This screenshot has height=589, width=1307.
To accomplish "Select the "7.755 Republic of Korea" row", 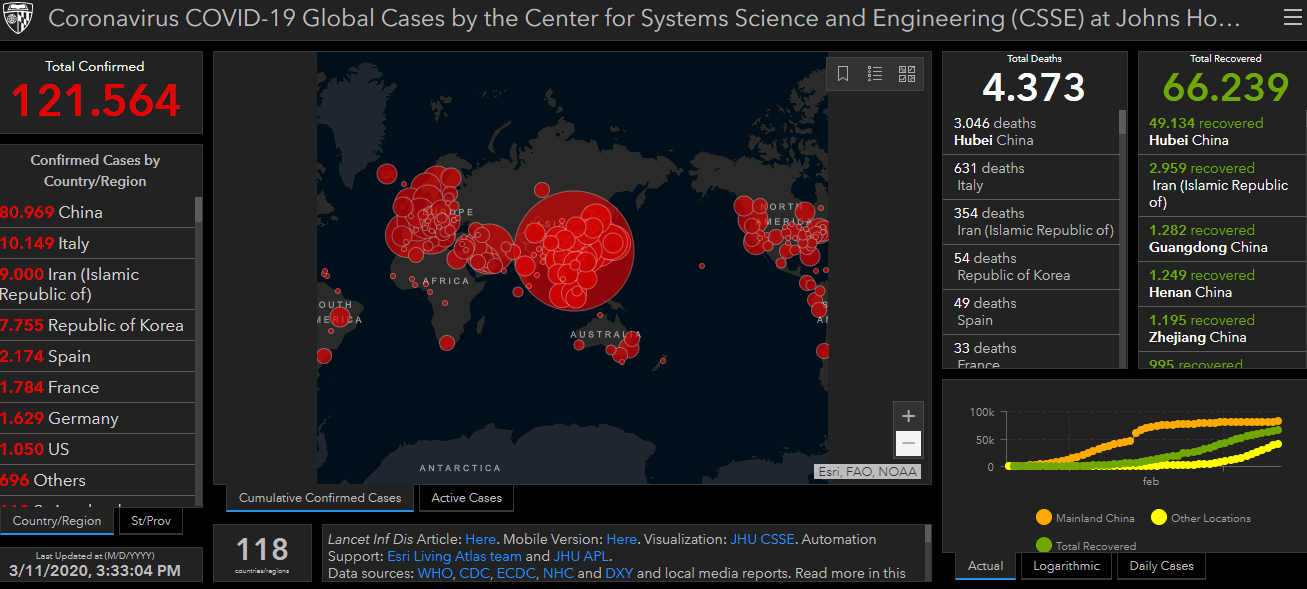I will pos(97,325).
